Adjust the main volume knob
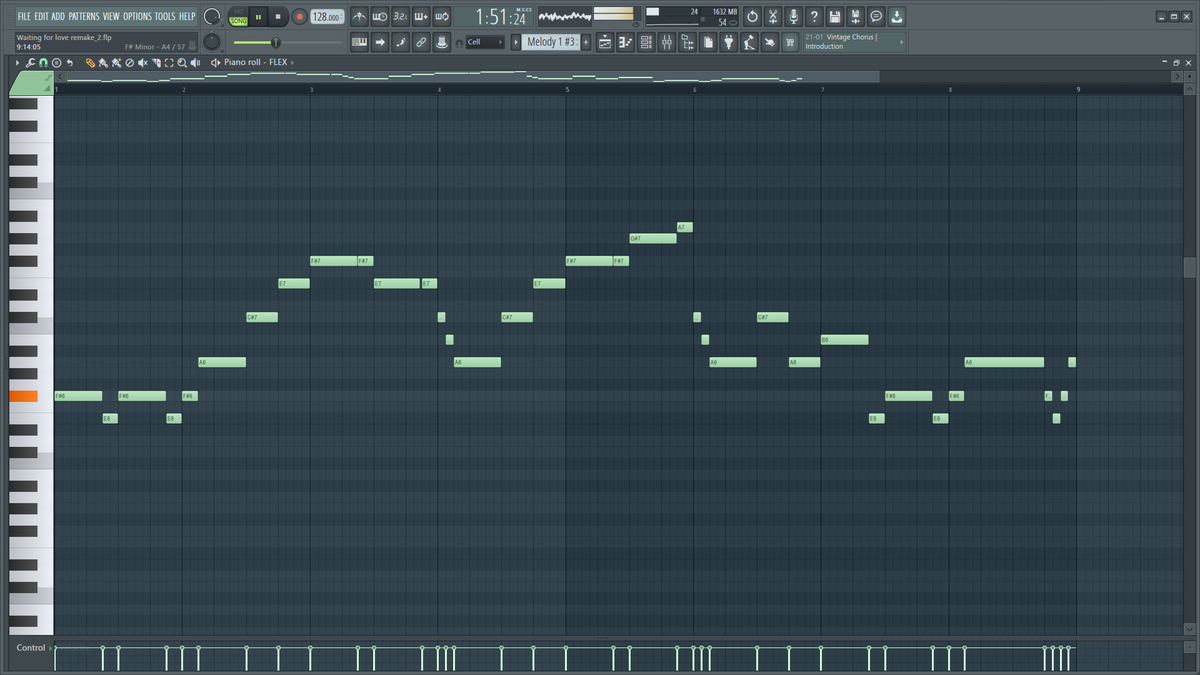 click(x=212, y=16)
